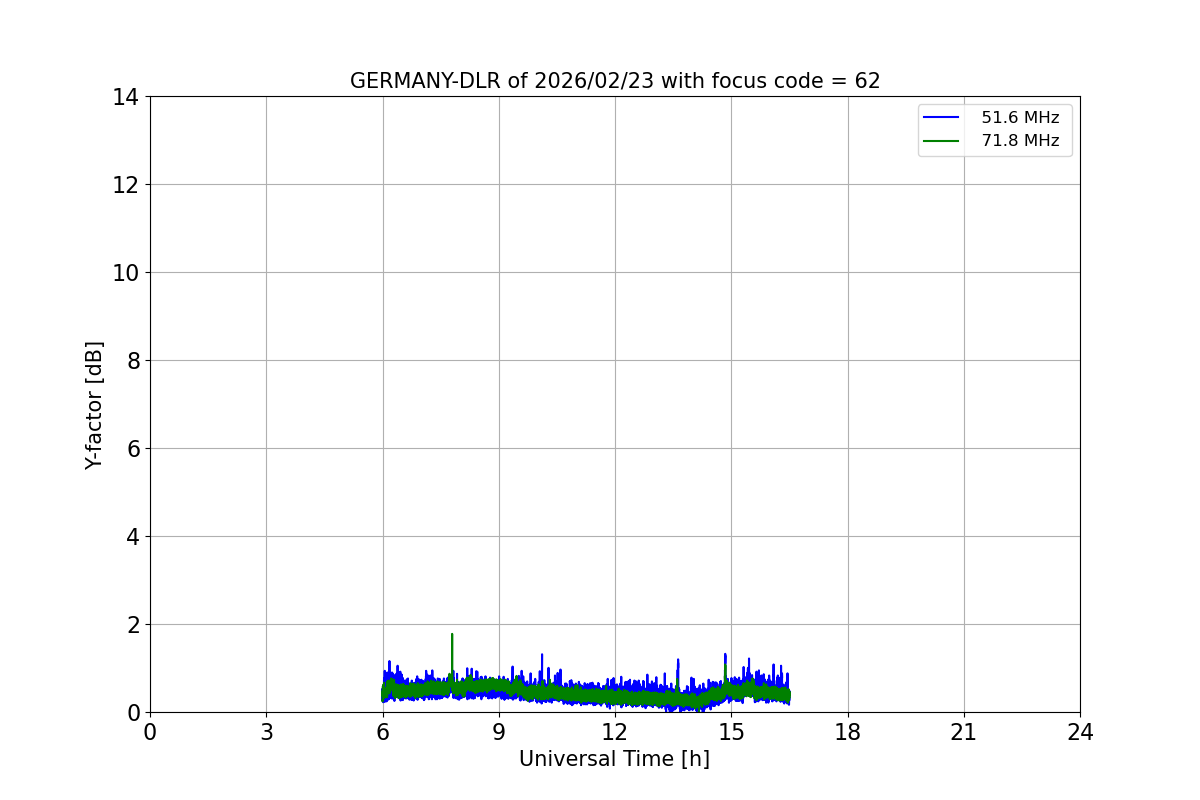Screen dimensions: 1200x800
Task: Click x-axis tick label 15
Action: [731, 732]
